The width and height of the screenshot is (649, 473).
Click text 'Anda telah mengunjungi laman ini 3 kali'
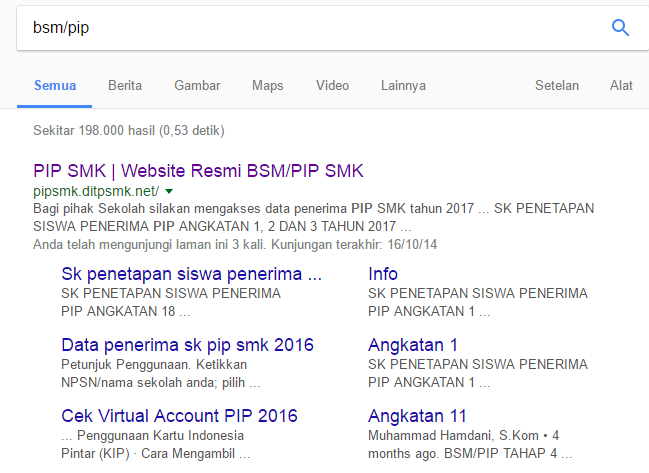[149, 245]
